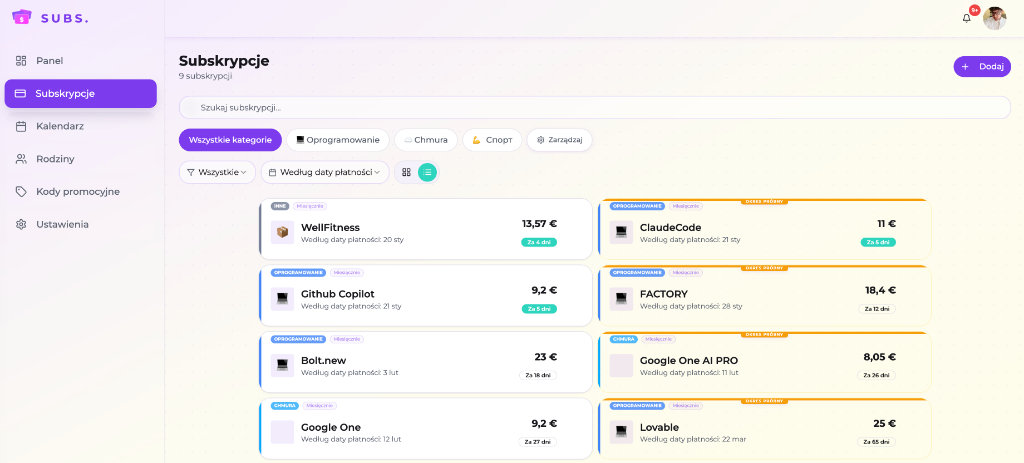This screenshot has width=1024, height=463.
Task: Open Kalendarz in sidebar
Action: coord(80,126)
